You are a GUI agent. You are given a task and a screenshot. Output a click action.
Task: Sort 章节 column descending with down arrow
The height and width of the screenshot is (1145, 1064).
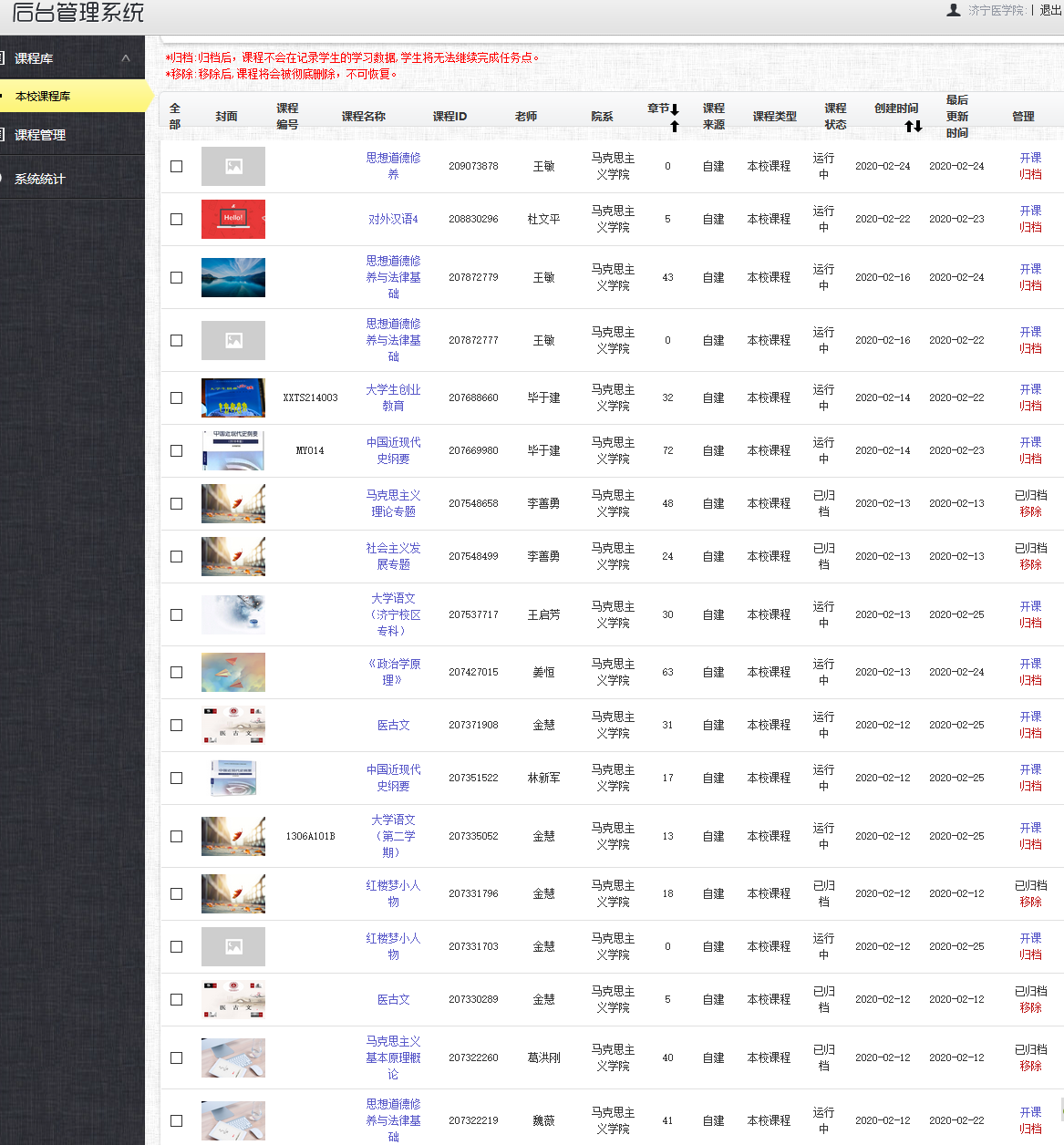(675, 109)
